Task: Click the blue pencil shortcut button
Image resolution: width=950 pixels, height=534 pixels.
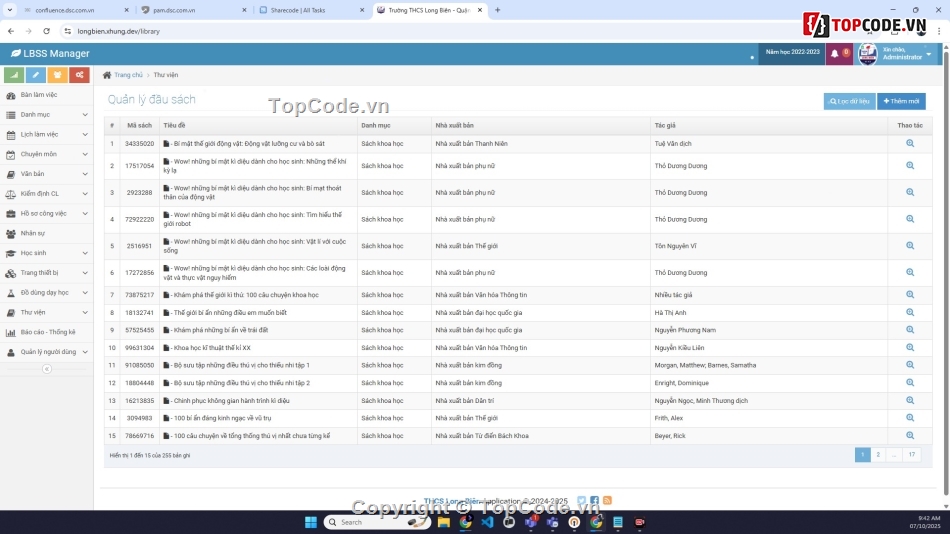Action: click(x=36, y=75)
